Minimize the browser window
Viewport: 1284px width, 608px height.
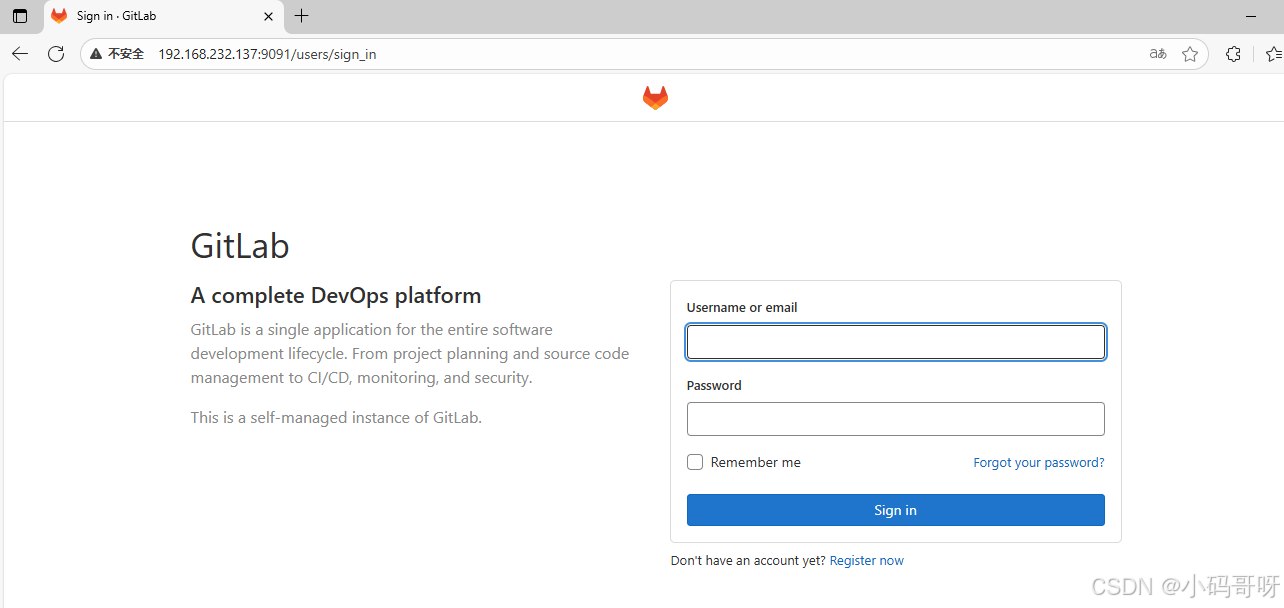[1250, 16]
